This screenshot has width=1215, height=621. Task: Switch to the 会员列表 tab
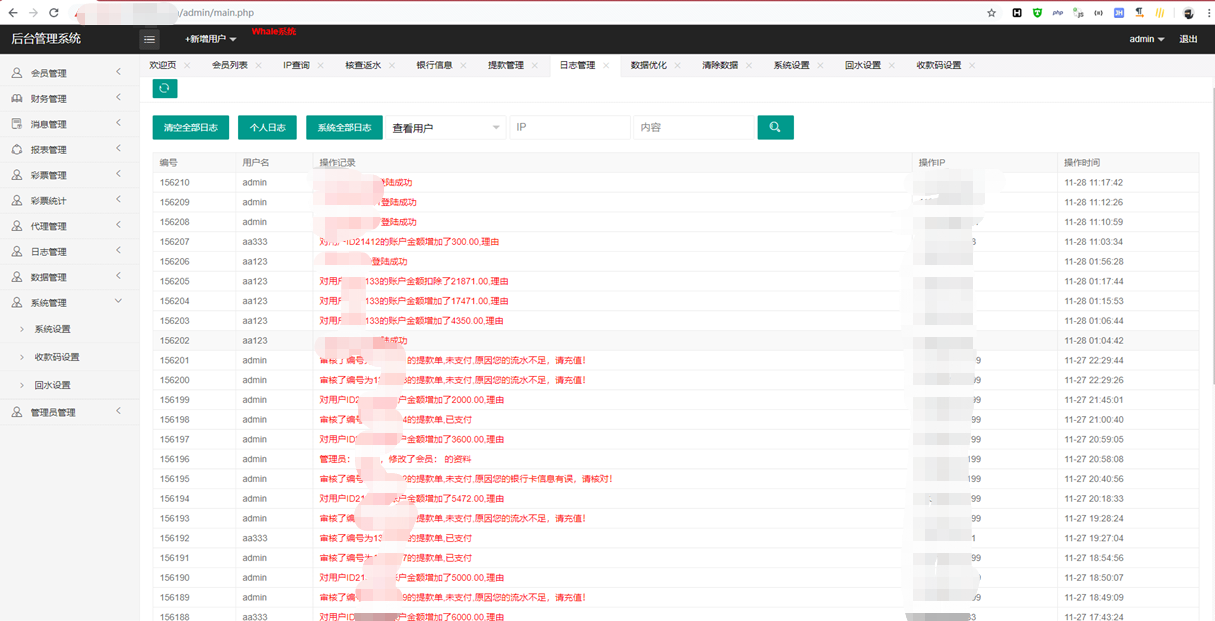[x=229, y=65]
